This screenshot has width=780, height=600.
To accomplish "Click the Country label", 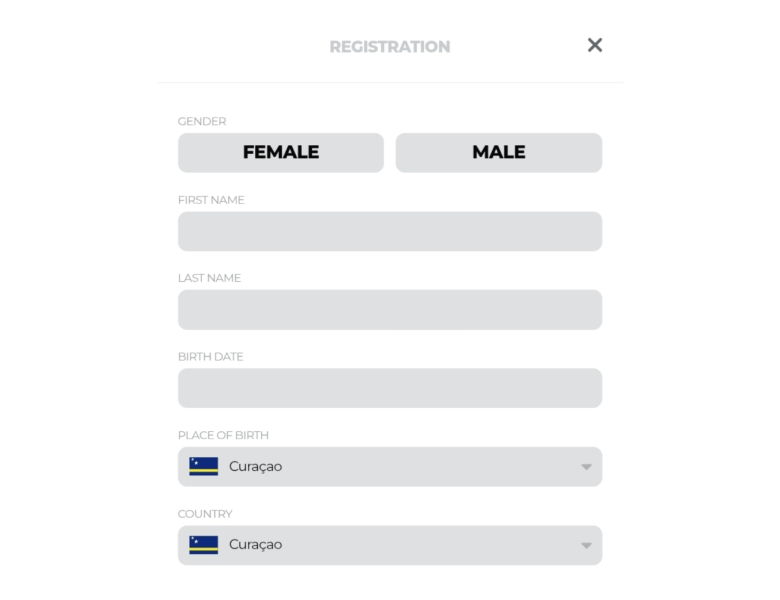I will (205, 514).
